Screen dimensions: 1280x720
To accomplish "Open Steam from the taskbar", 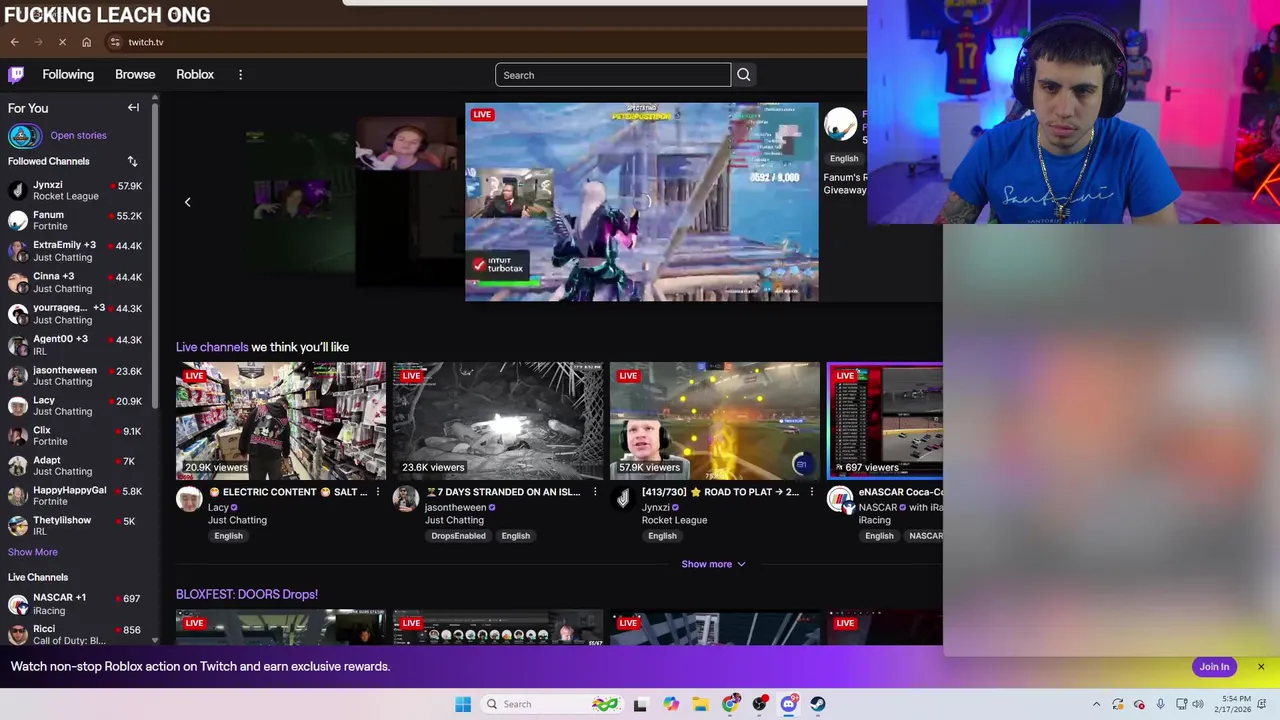I will pos(818,704).
